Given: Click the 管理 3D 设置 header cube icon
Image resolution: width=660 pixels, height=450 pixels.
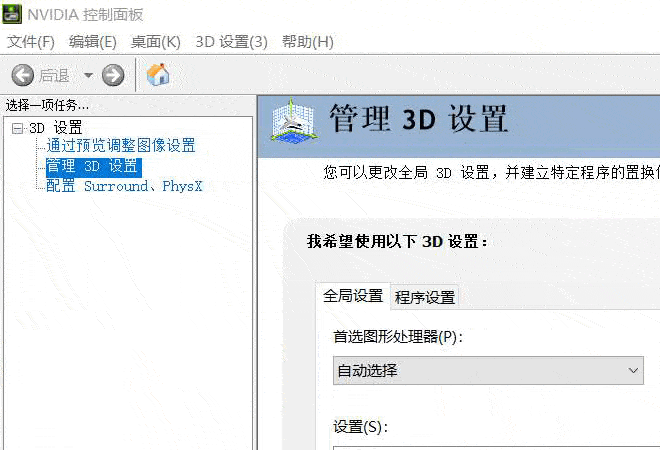Looking at the screenshot, I should pyautogui.click(x=293, y=122).
